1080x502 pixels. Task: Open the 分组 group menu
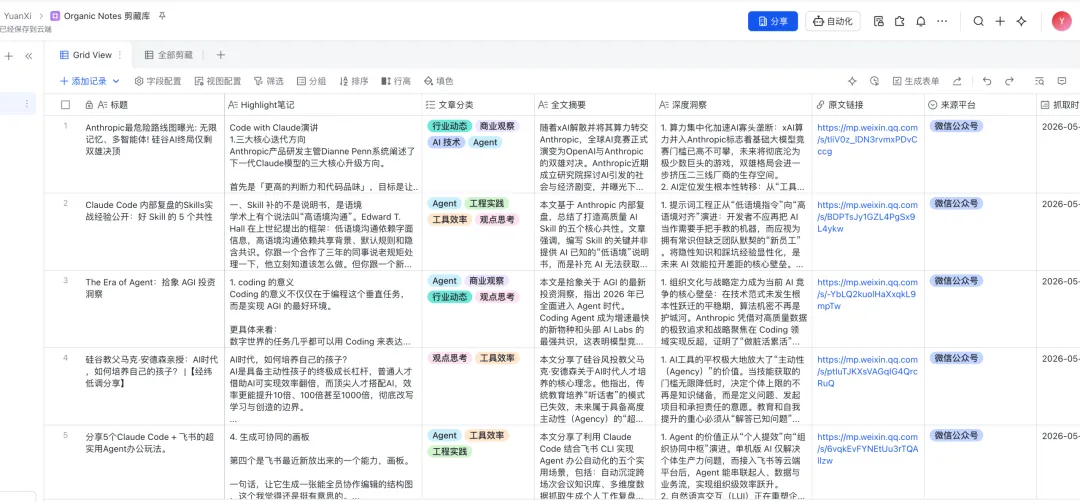(311, 81)
